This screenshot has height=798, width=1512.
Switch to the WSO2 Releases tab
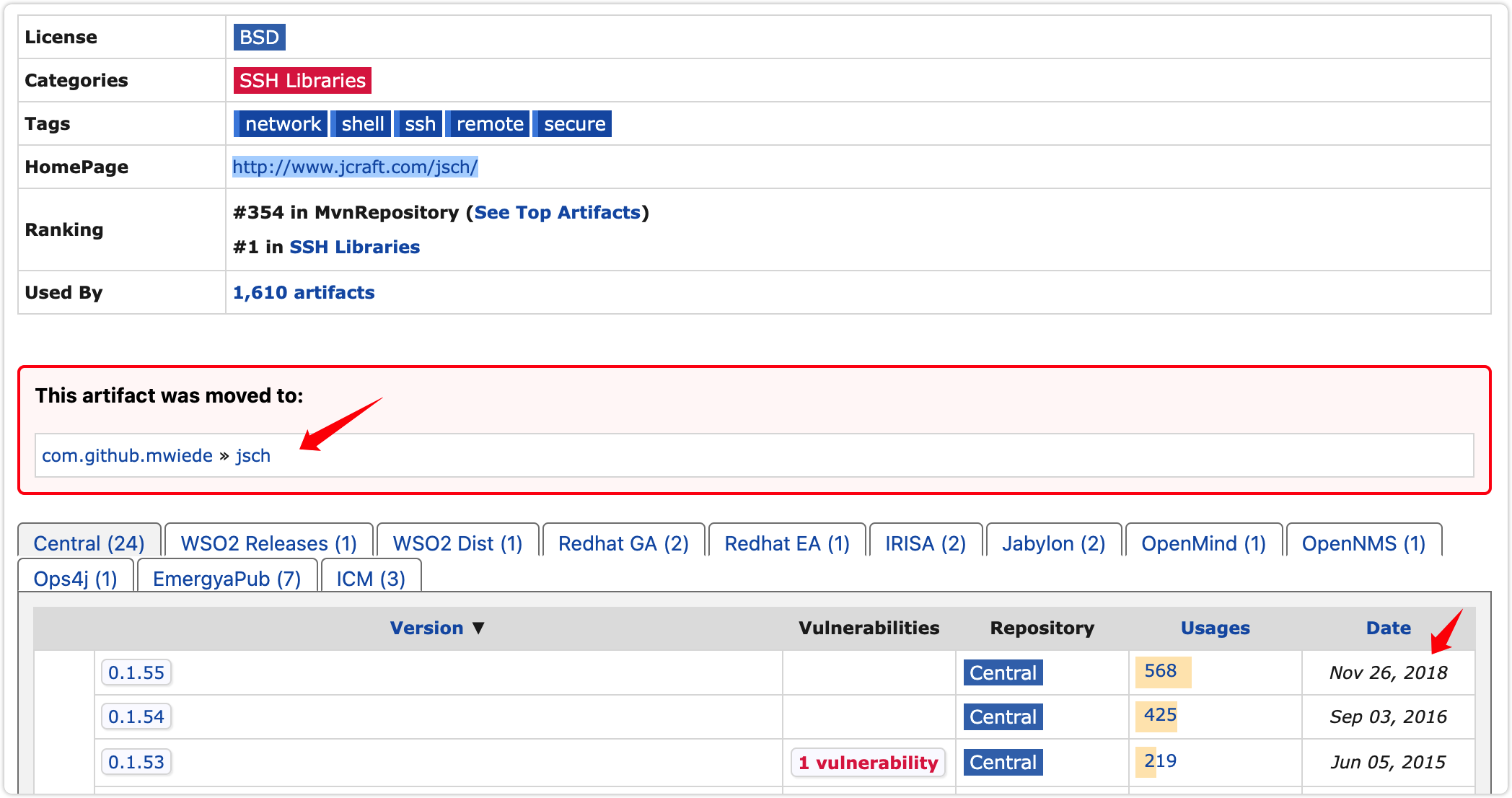(x=268, y=543)
